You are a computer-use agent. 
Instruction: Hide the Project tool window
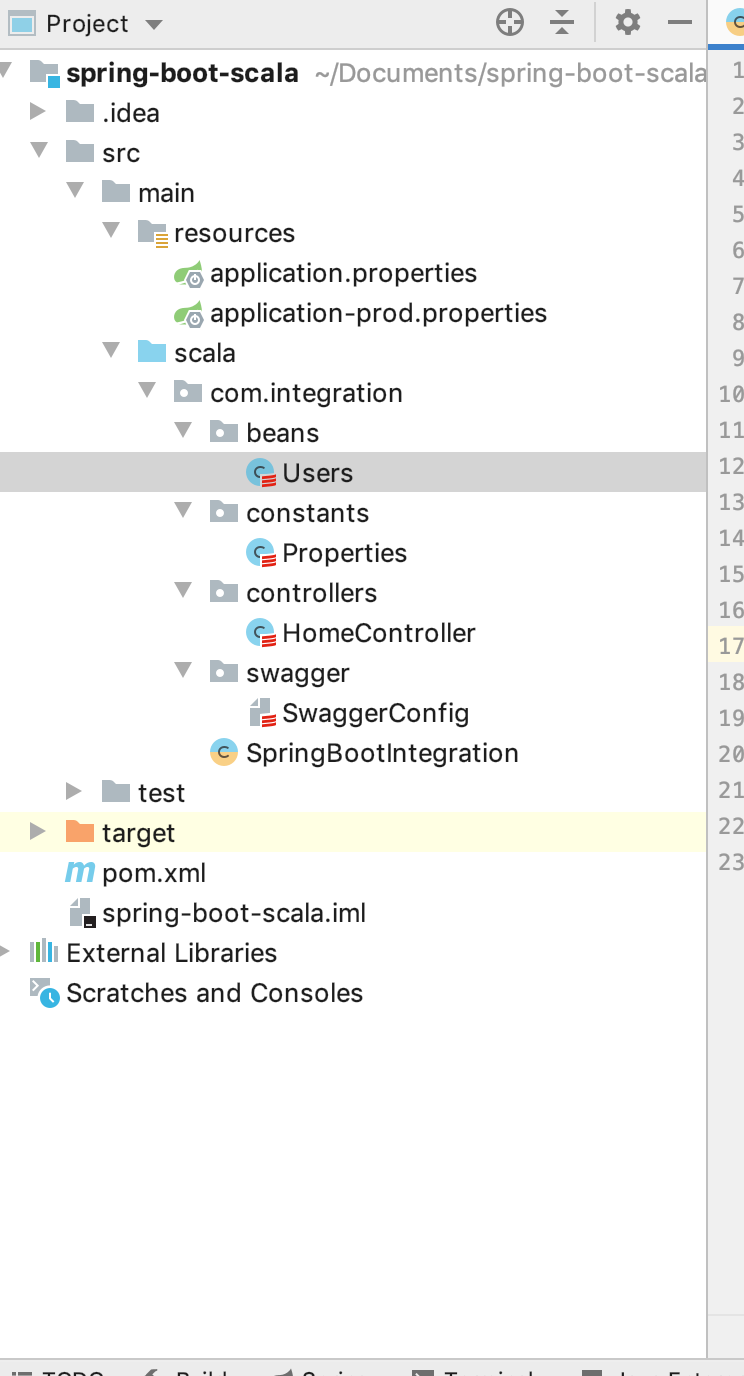(x=682, y=22)
